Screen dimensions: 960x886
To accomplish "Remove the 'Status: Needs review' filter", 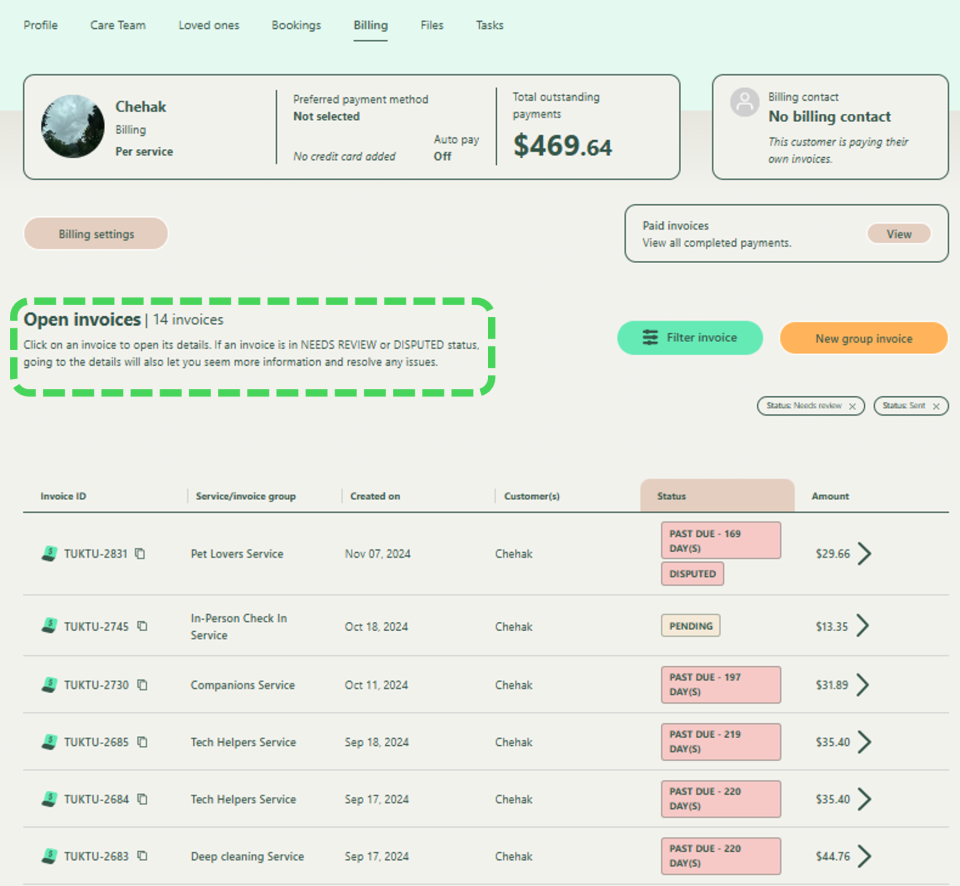I will coord(852,406).
